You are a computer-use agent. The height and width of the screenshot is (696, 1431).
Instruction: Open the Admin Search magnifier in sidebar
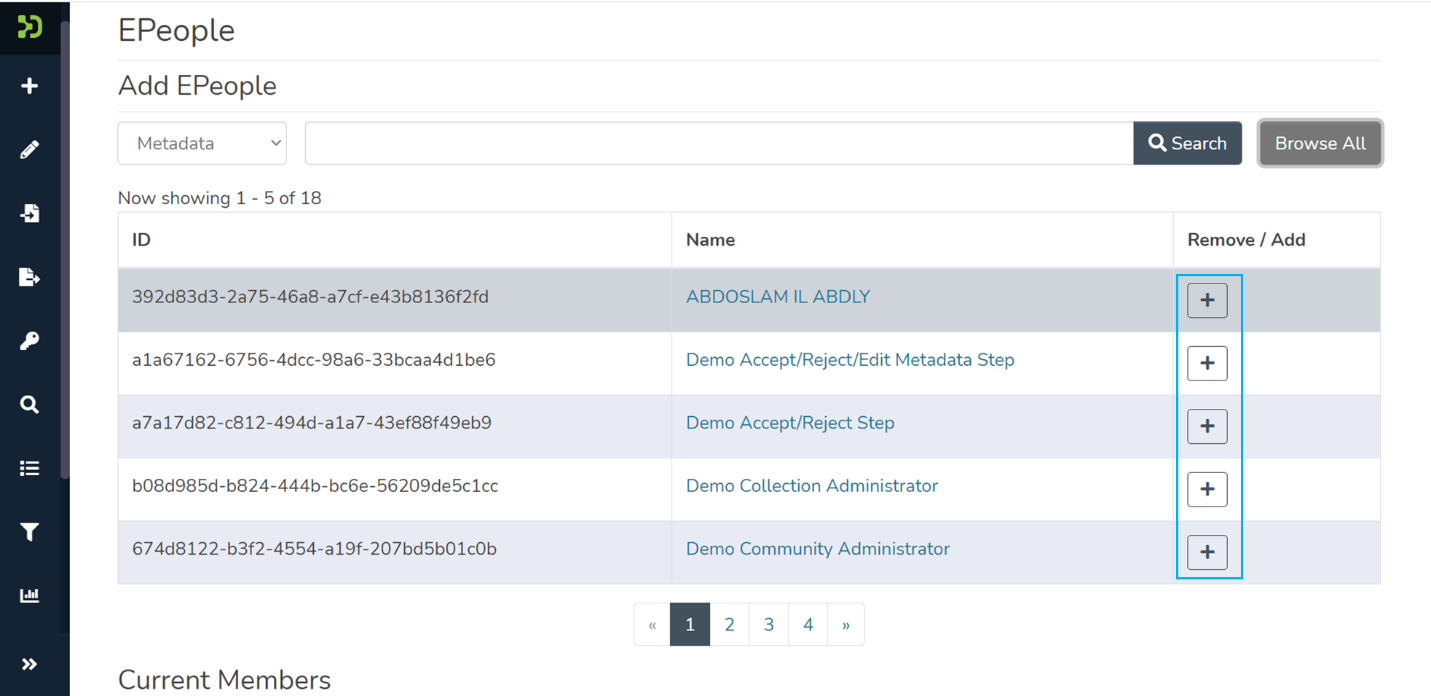point(30,405)
